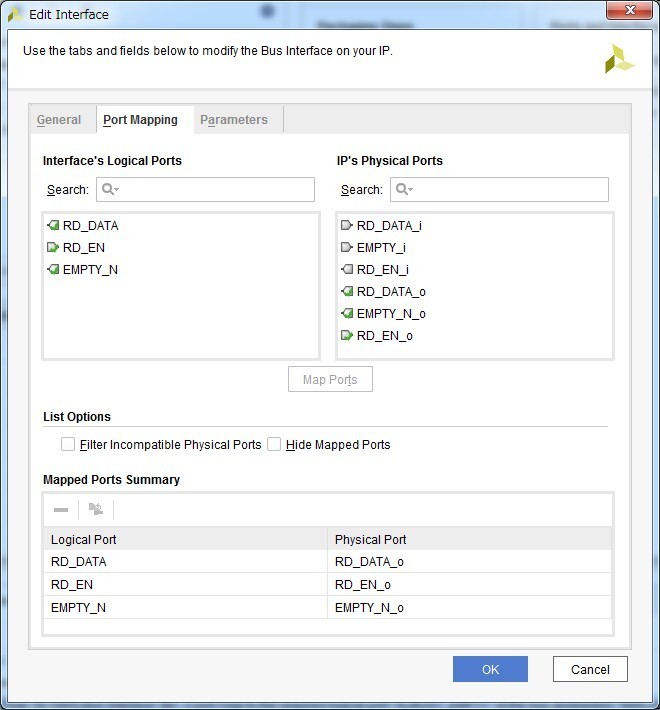Click the Vivado logo in title bar

coord(15,15)
